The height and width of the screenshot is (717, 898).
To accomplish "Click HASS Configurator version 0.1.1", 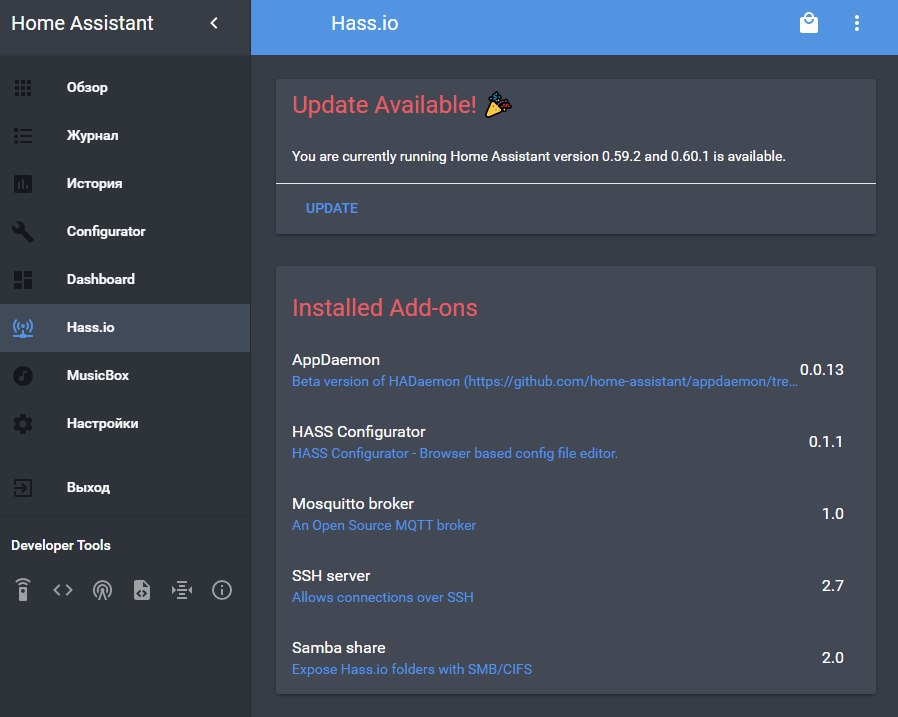I will (825, 442).
